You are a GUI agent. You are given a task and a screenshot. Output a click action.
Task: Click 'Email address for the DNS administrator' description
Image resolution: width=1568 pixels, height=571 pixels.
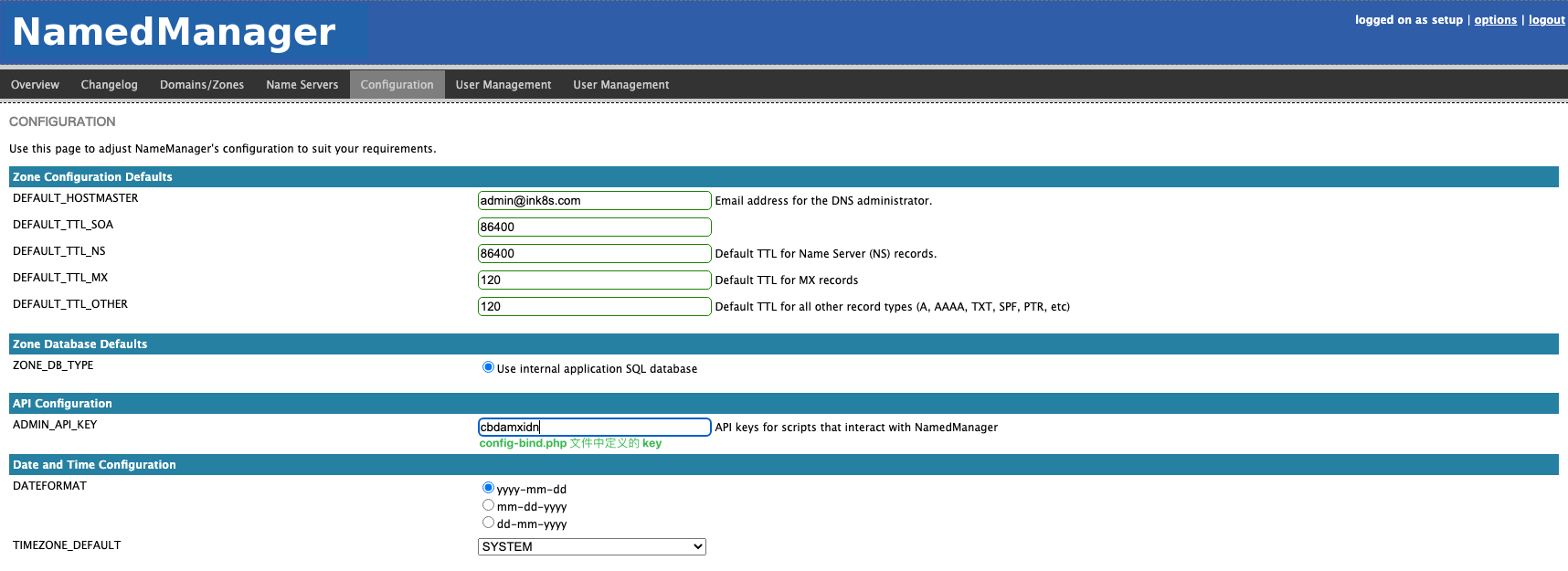[823, 201]
